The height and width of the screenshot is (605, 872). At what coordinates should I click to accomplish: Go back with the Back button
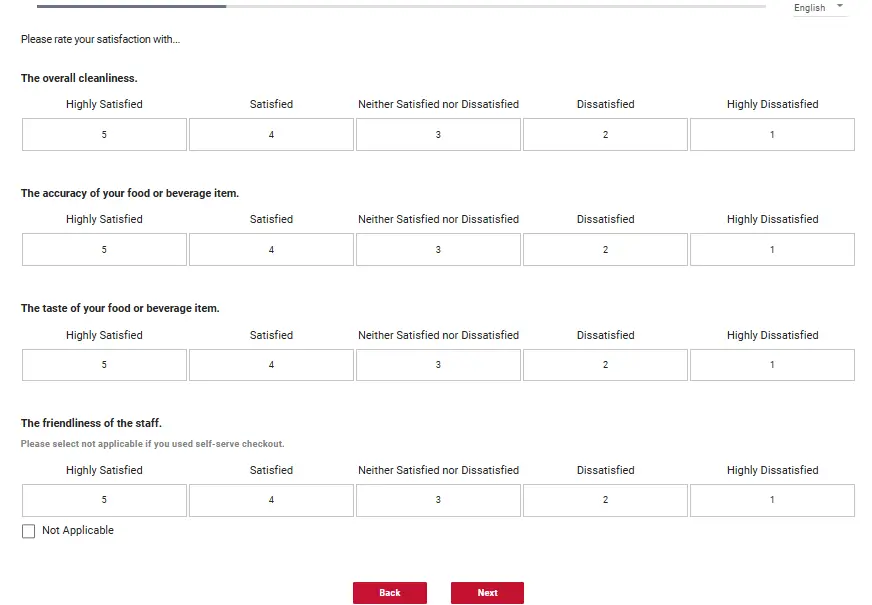pyautogui.click(x=389, y=593)
